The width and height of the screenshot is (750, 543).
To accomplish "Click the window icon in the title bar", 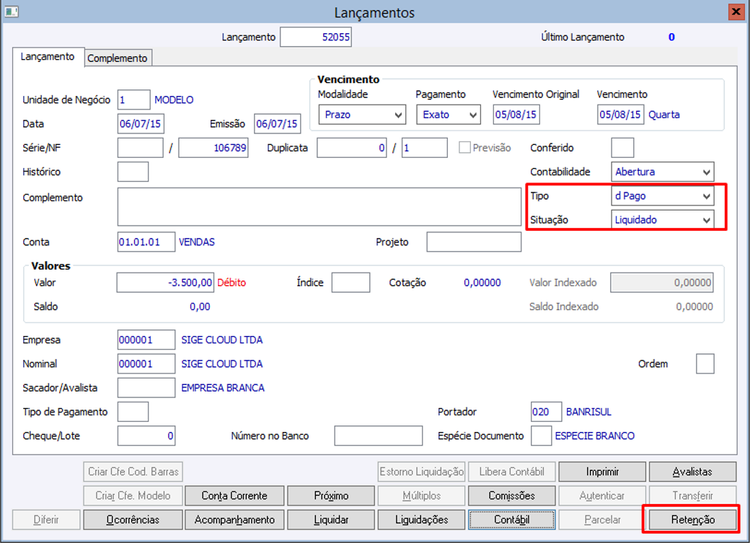I will (x=11, y=11).
